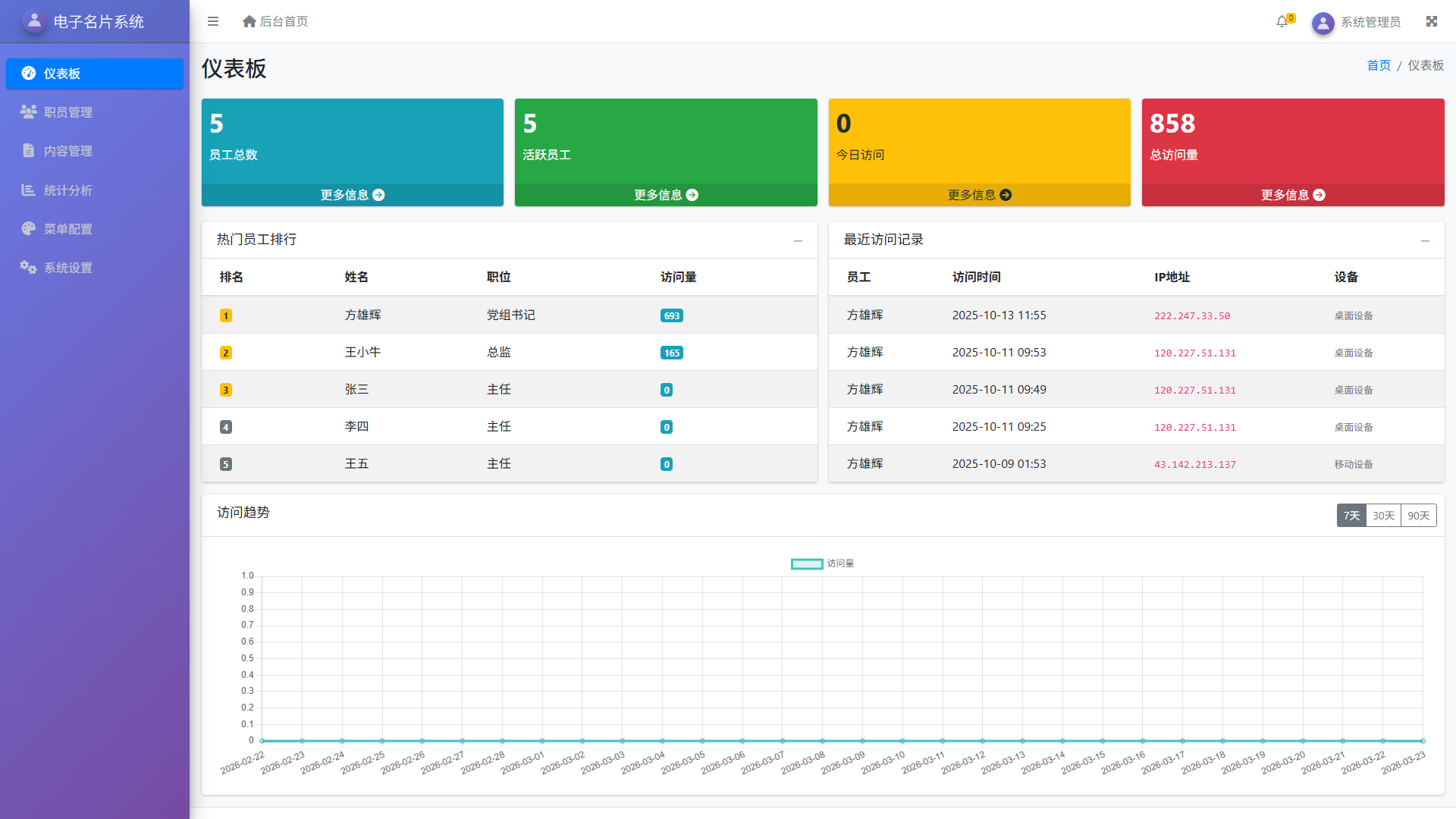
Task: Click the 电子名片系统 logo icon
Action: 34,21
